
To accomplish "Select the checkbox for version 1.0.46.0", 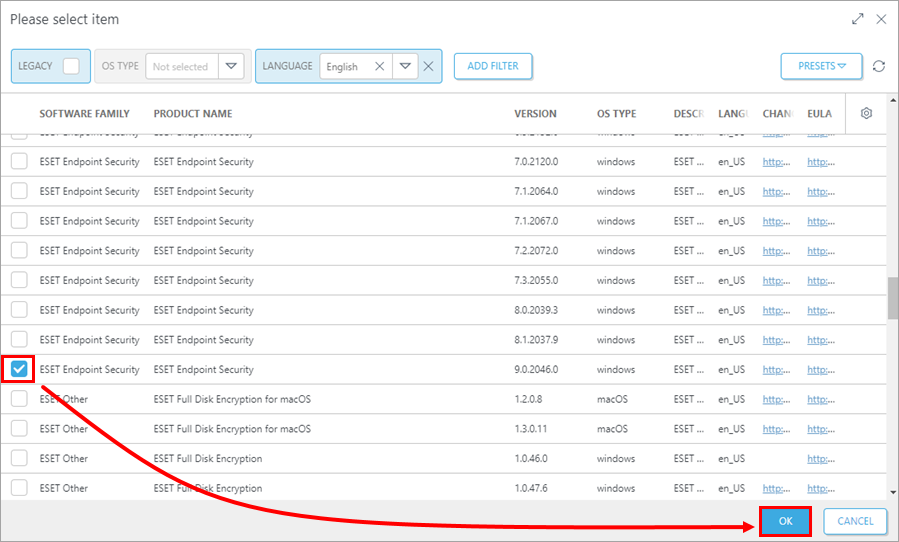I will point(19,458).
